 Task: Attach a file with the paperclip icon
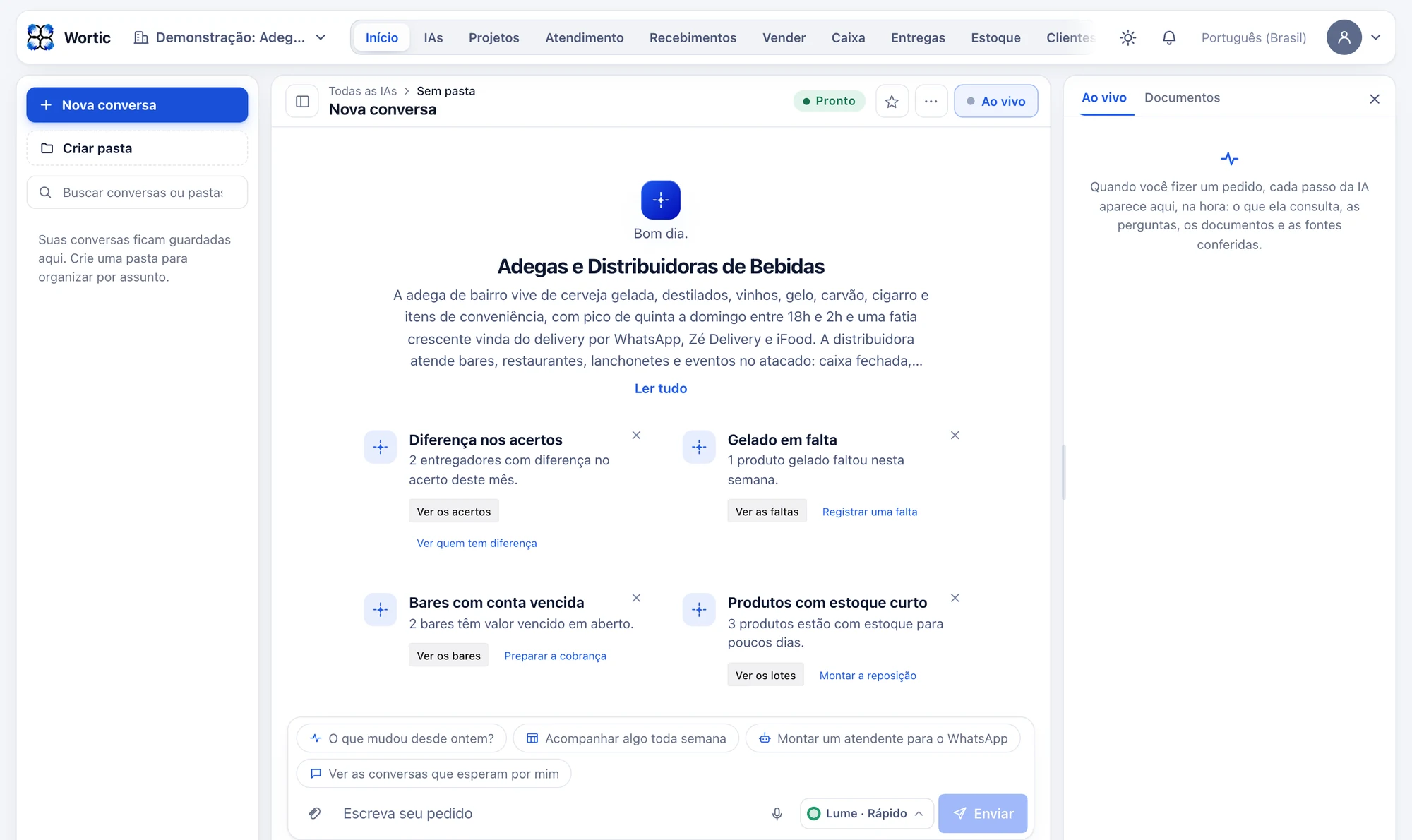point(315,813)
